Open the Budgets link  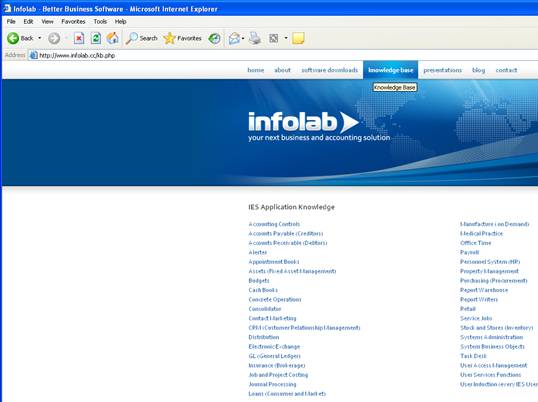point(259,281)
